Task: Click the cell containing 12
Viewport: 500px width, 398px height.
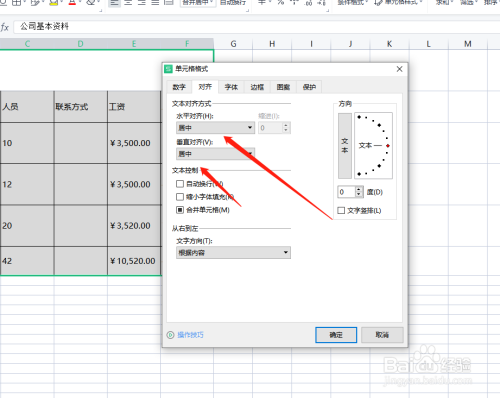Action: 27,184
